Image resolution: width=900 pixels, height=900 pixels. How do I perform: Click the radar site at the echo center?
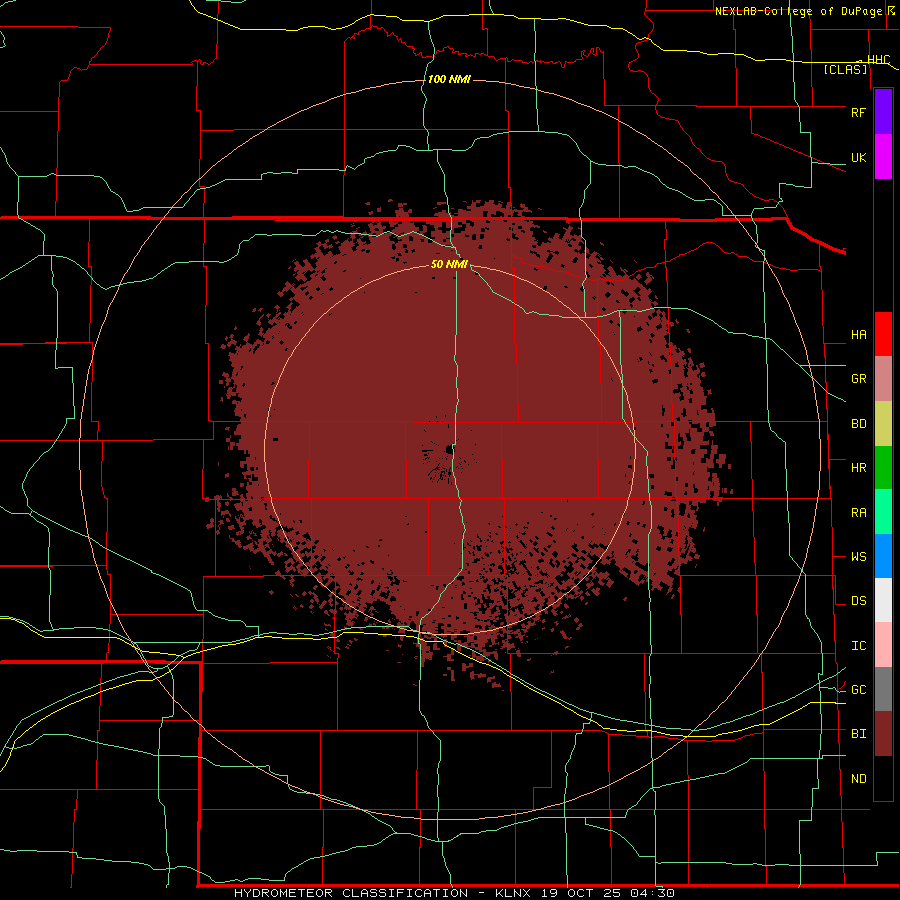449,450
